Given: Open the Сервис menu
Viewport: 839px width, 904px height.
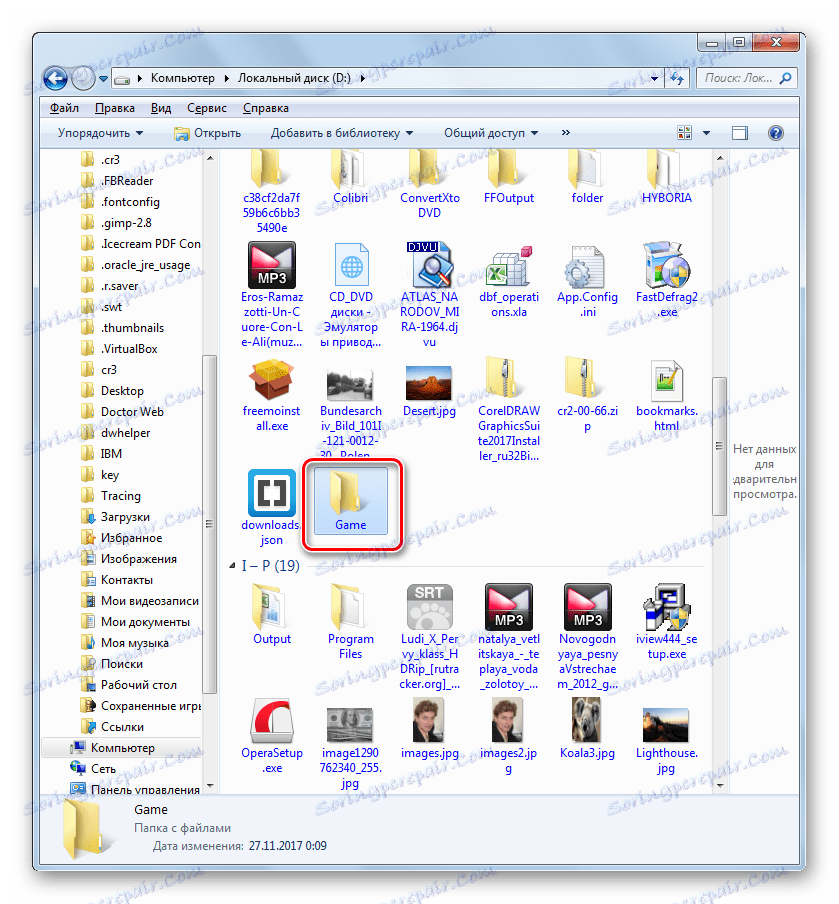Looking at the screenshot, I should (206, 108).
